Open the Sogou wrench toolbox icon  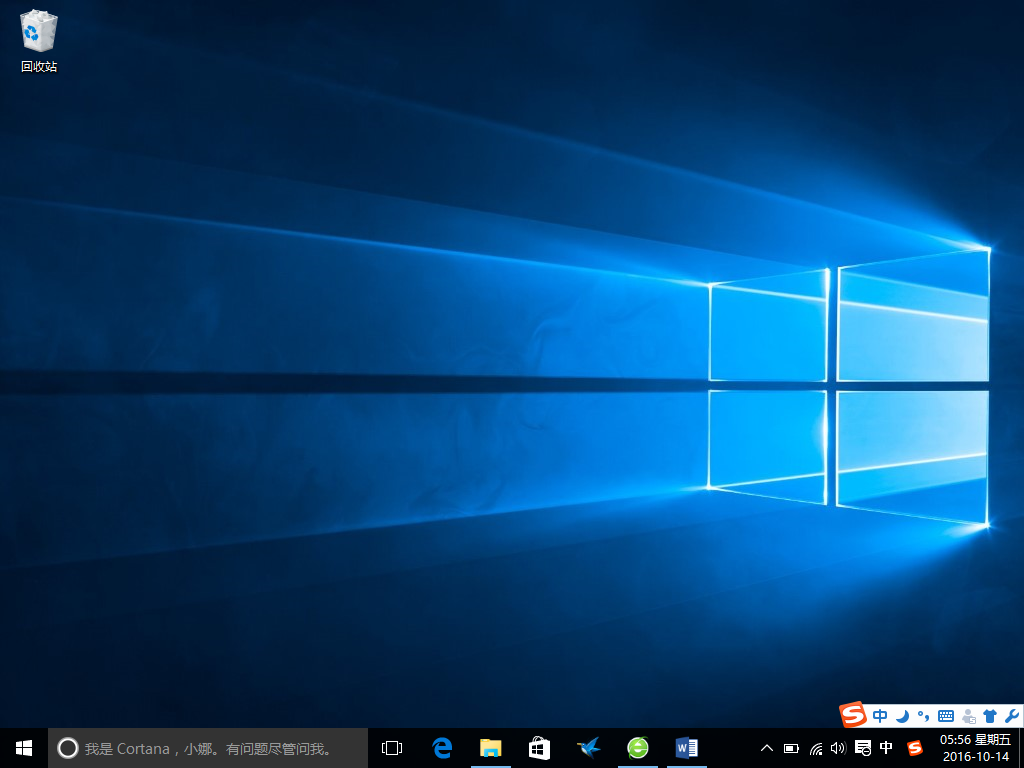(1012, 716)
